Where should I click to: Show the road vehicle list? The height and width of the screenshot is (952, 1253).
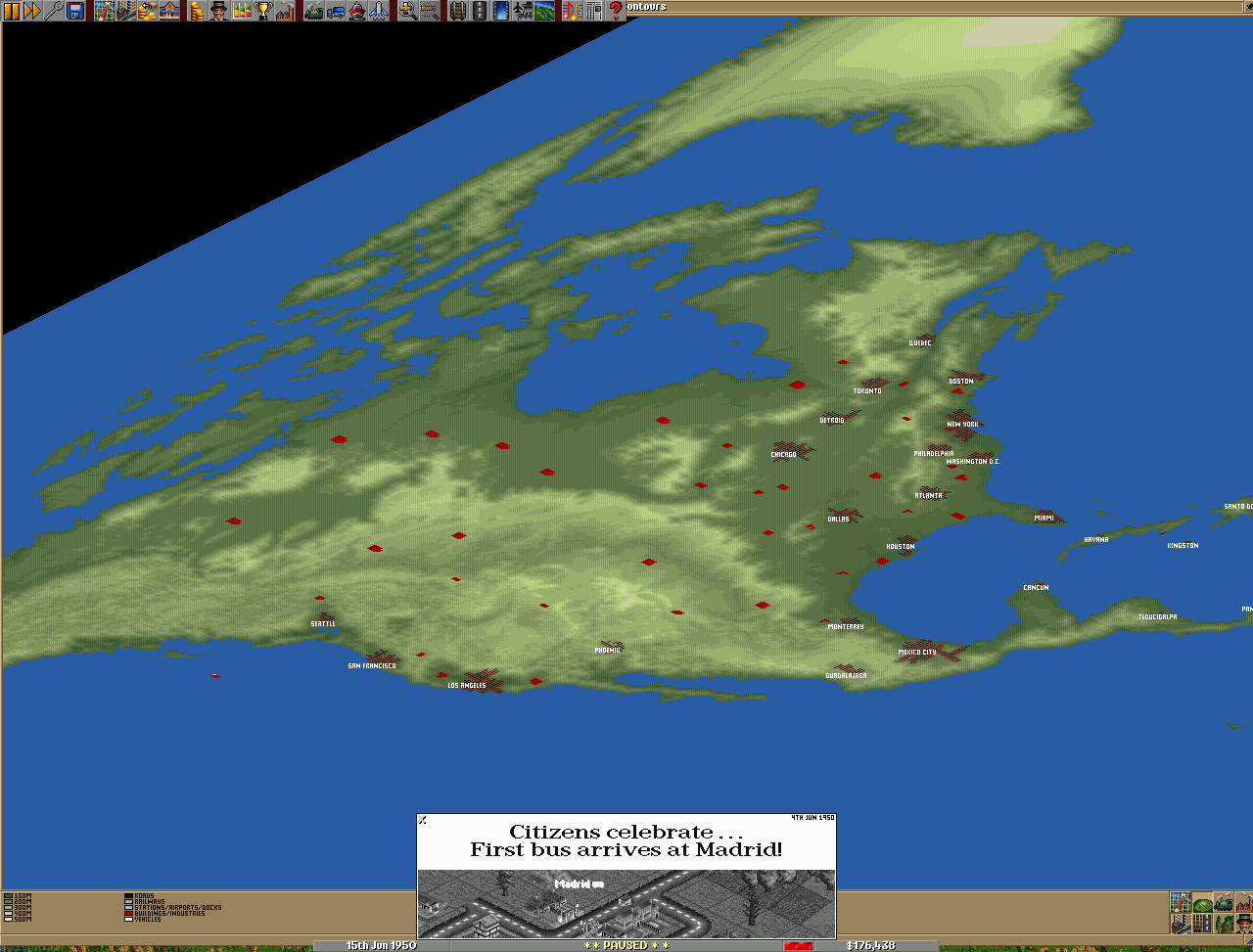click(335, 11)
